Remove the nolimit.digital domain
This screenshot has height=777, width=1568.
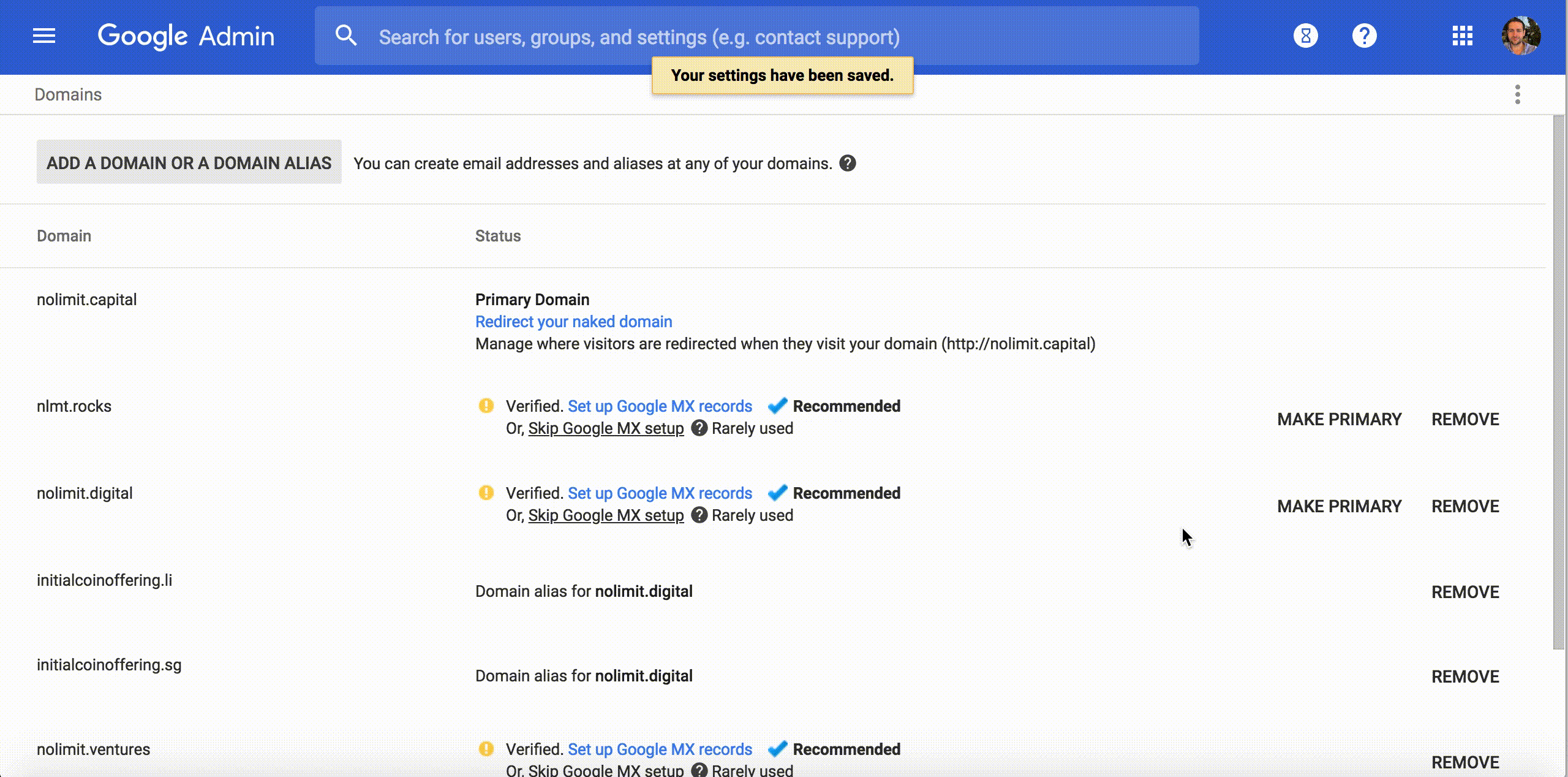coord(1465,506)
